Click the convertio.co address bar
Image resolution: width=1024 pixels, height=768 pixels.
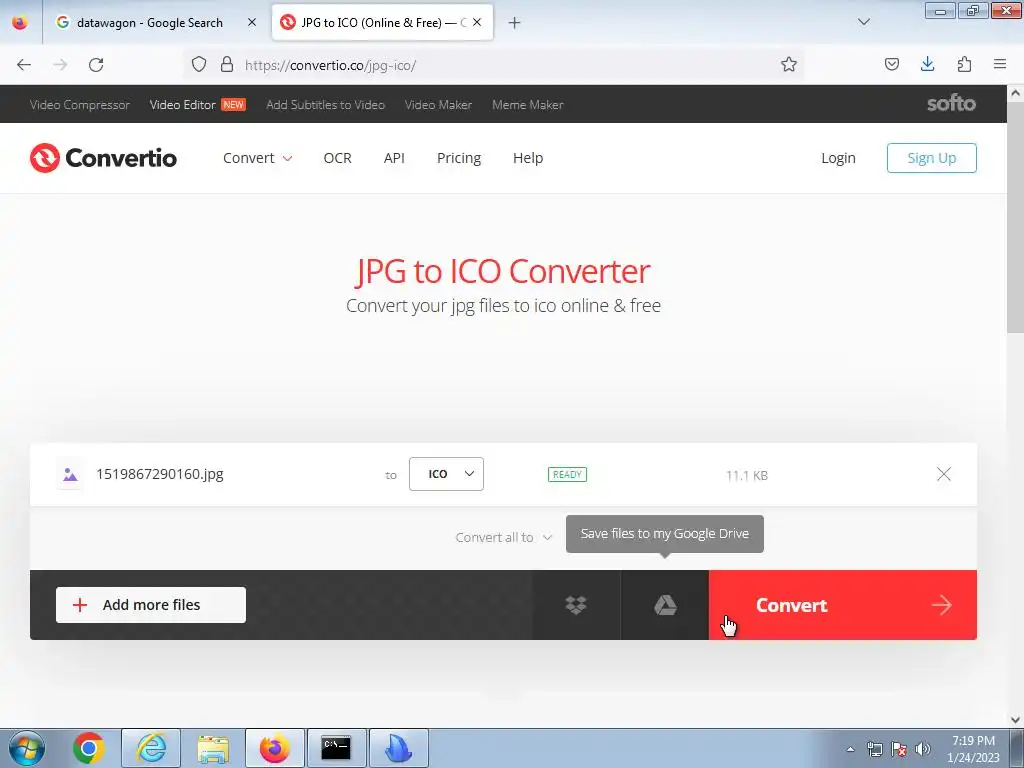click(x=496, y=65)
